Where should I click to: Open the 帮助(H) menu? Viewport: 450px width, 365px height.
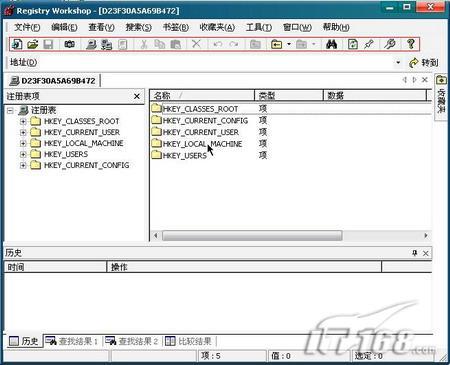(x=336, y=27)
